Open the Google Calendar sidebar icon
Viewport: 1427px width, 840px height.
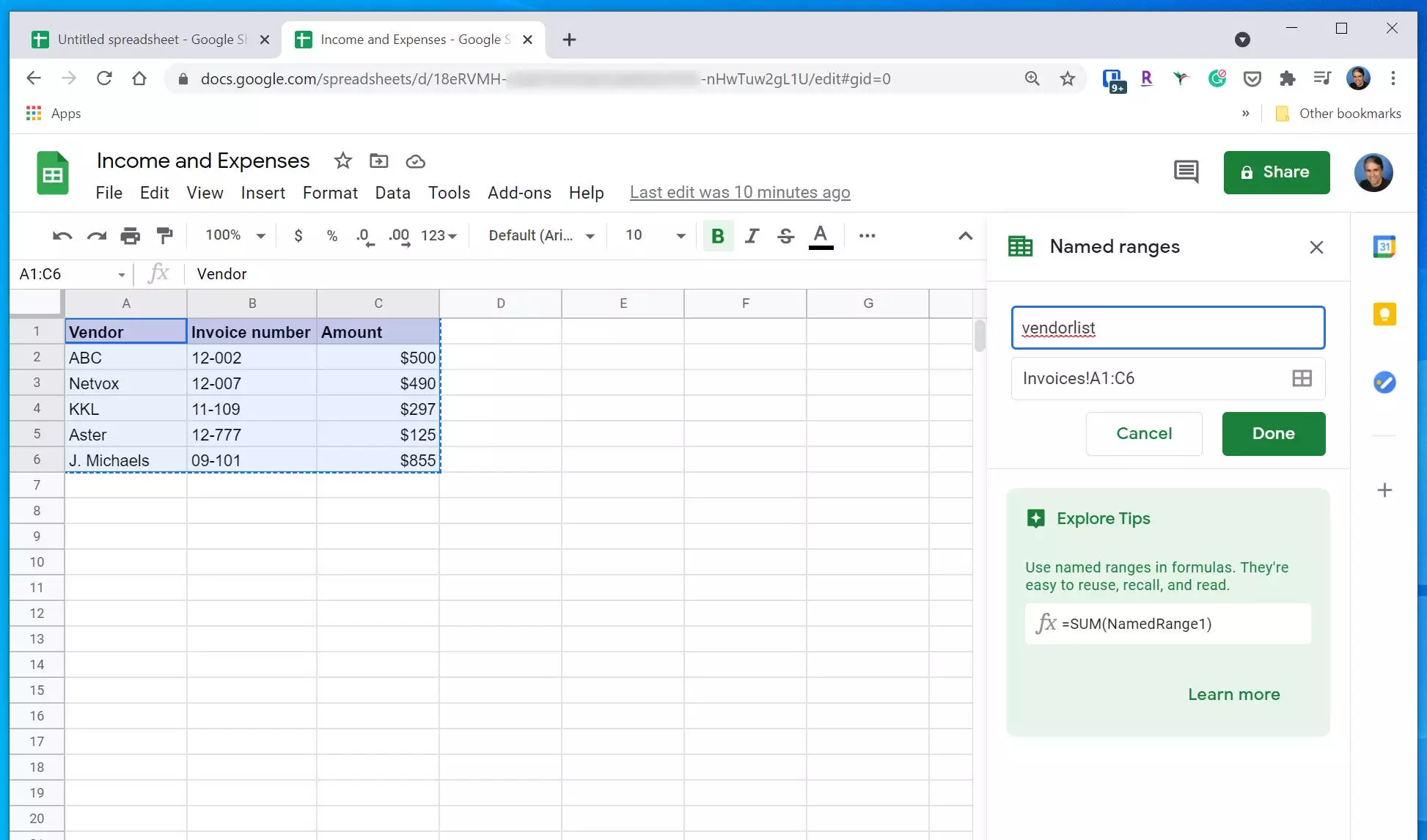point(1384,247)
